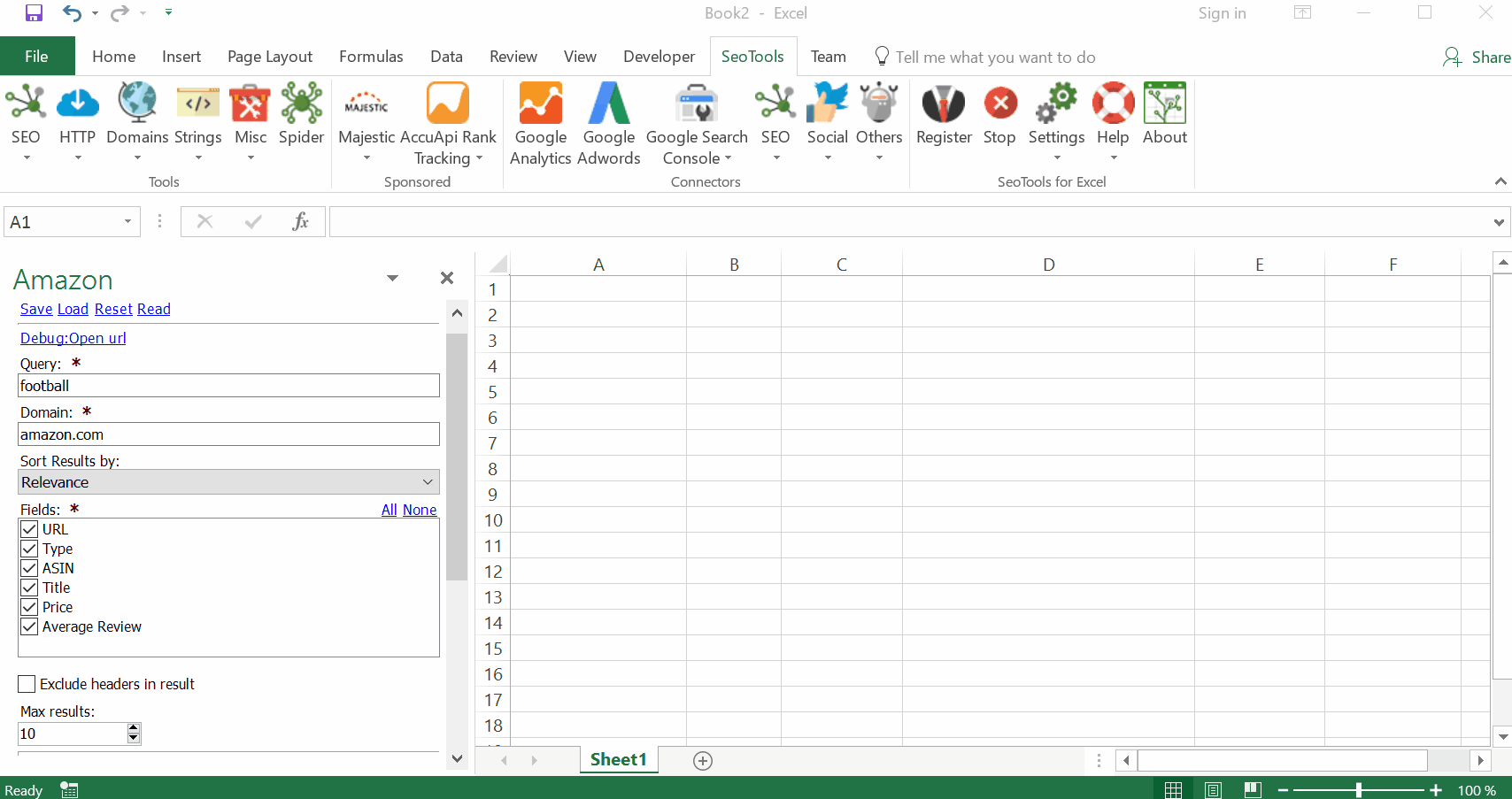Expand the formula bar
1512x799 pixels.
1499,222
